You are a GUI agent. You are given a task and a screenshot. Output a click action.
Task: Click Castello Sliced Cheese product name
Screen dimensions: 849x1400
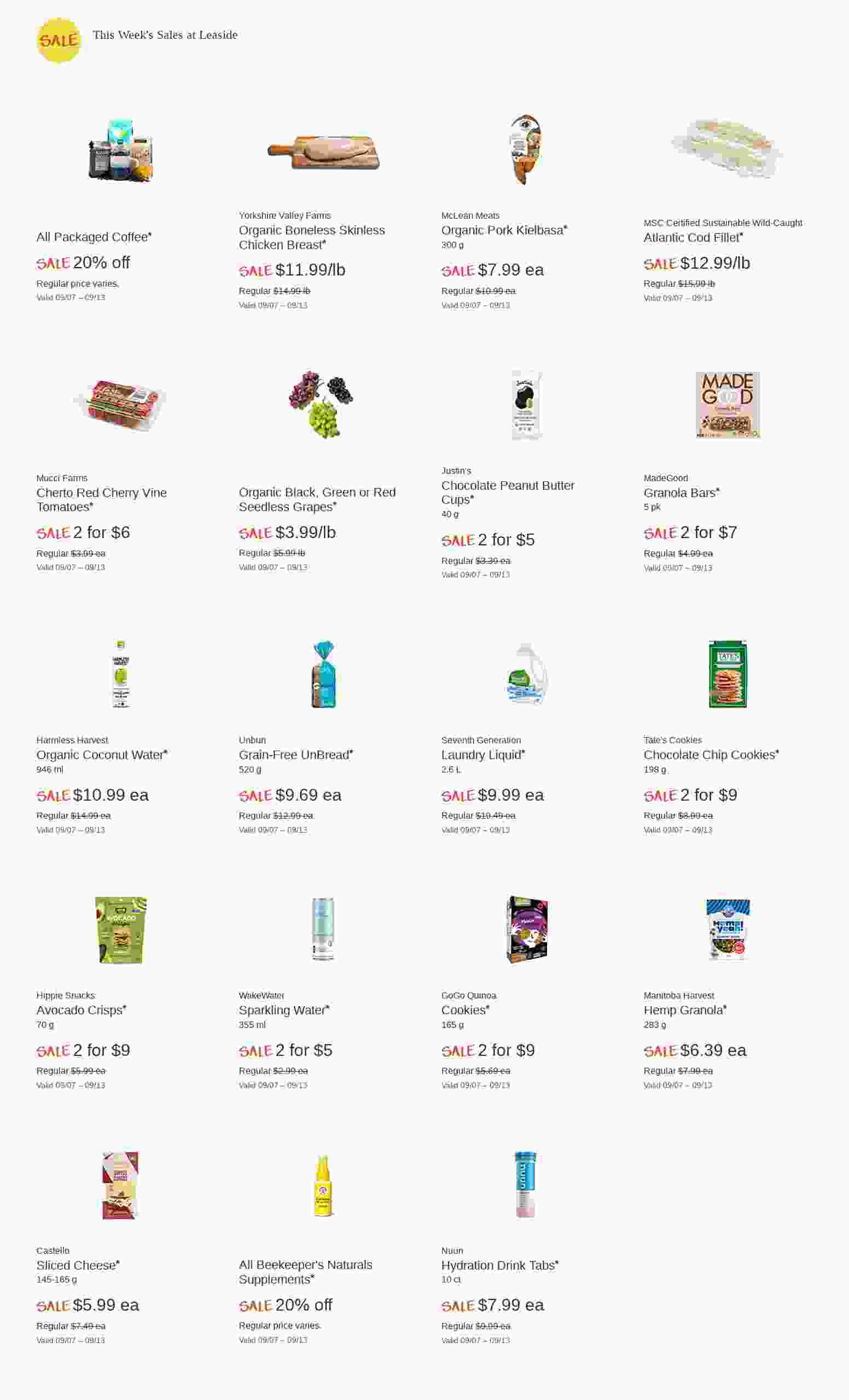click(77, 1265)
